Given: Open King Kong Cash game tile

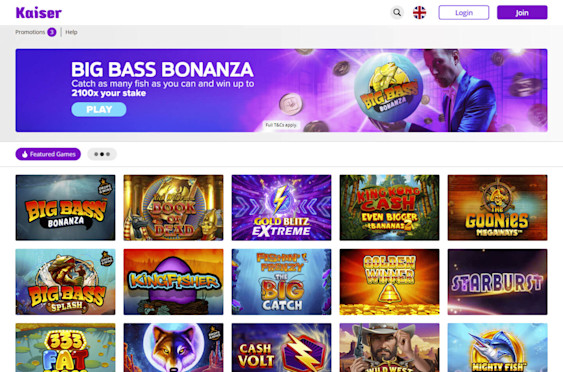Looking at the screenshot, I should (x=390, y=208).
